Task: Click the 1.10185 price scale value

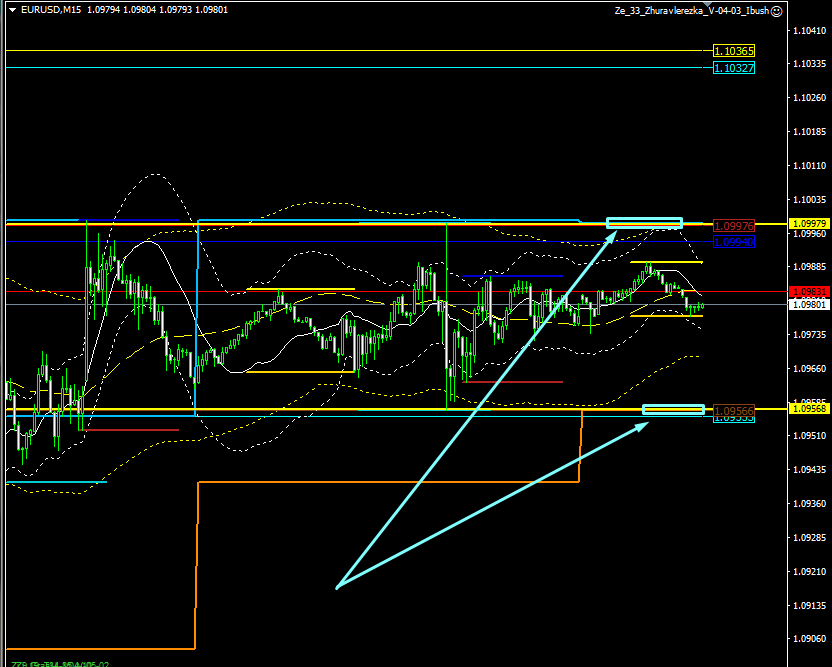Action: 810,132
